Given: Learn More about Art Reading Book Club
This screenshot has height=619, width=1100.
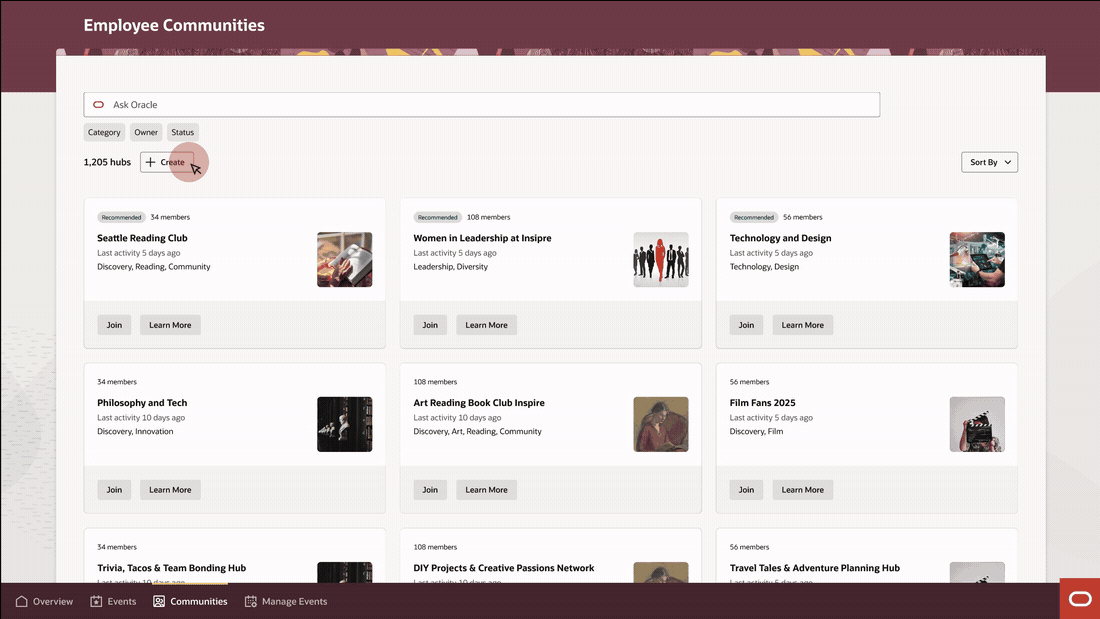Looking at the screenshot, I should [x=486, y=490].
